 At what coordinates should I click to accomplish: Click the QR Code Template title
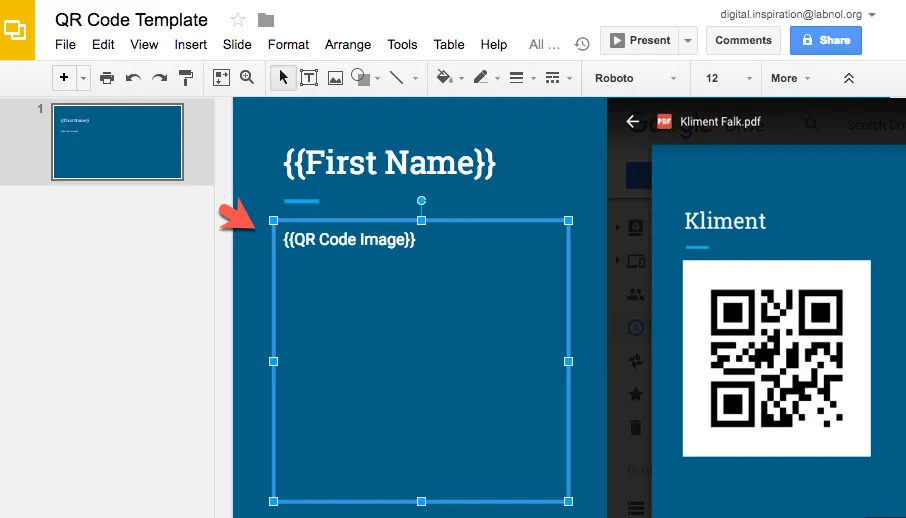[x=131, y=20]
